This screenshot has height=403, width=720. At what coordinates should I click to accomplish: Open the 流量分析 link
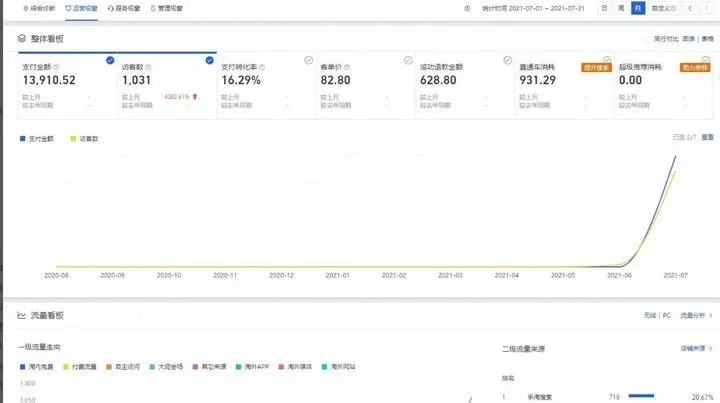click(x=692, y=315)
